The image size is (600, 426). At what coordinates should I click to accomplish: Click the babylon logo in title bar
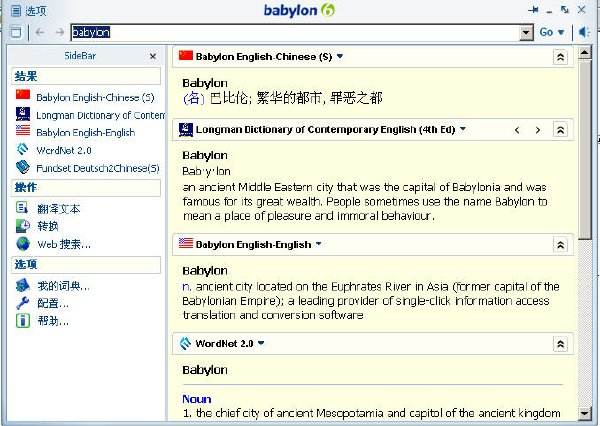pos(299,10)
